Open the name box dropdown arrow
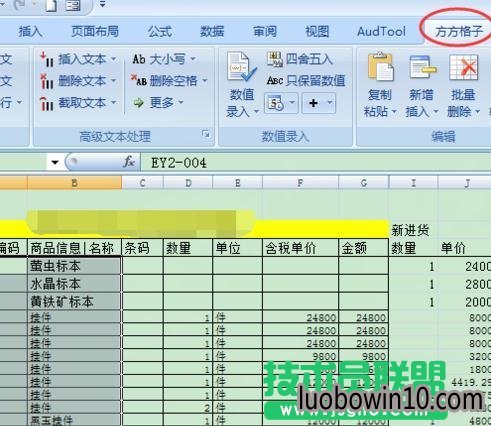Screen dimensions: 491x426 point(55,162)
